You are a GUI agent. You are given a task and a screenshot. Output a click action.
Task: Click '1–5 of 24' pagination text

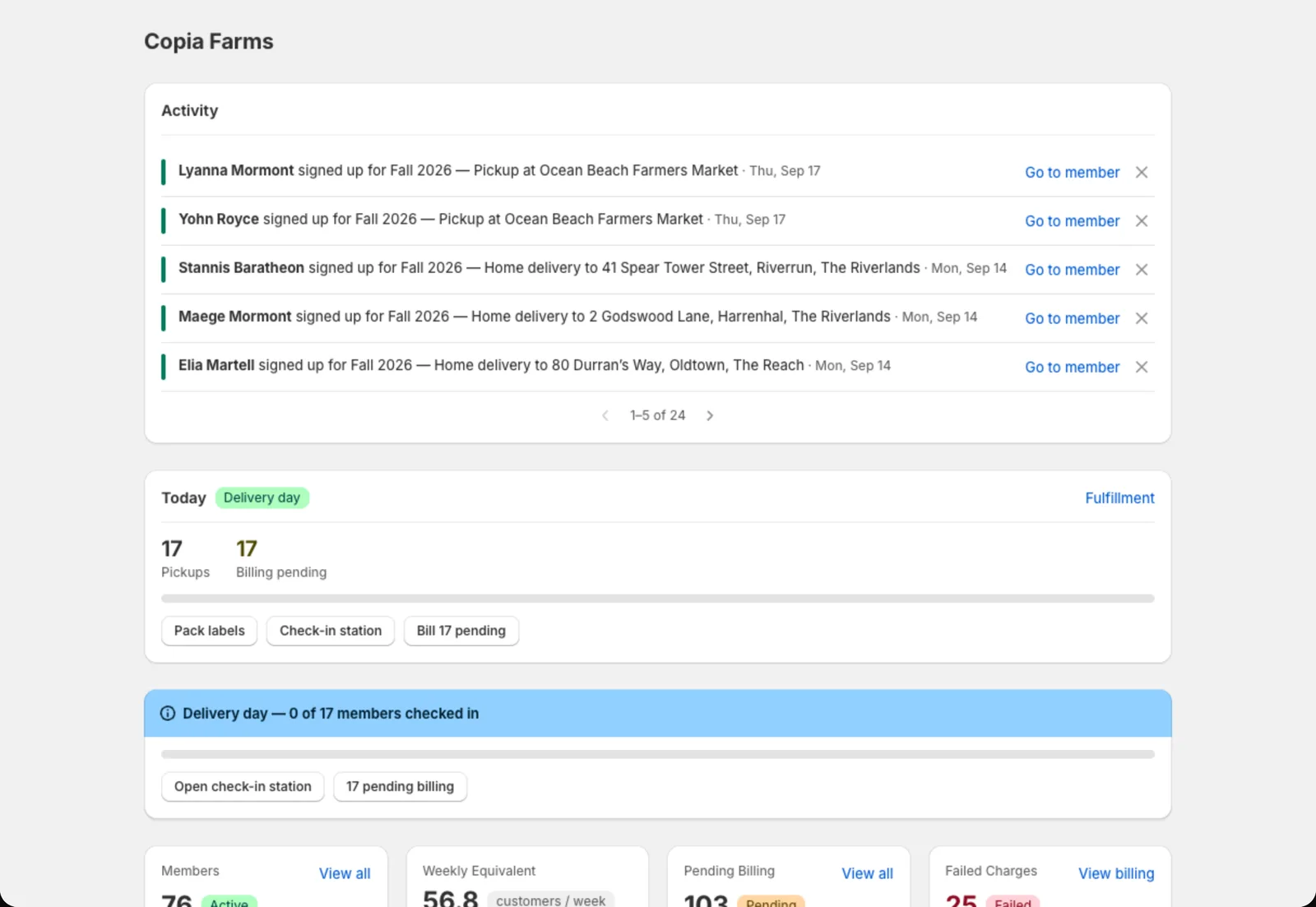(657, 415)
